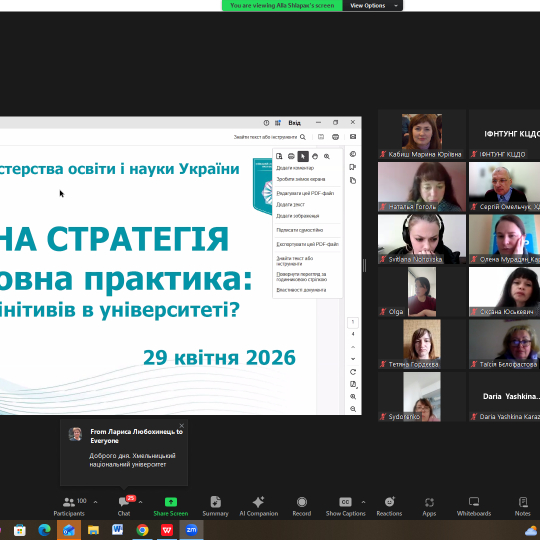Image resolution: width=540 pixels, height=540 pixels.
Task: Open the bookmarks panel icon in Acrobat sidebar
Action: pos(353,167)
